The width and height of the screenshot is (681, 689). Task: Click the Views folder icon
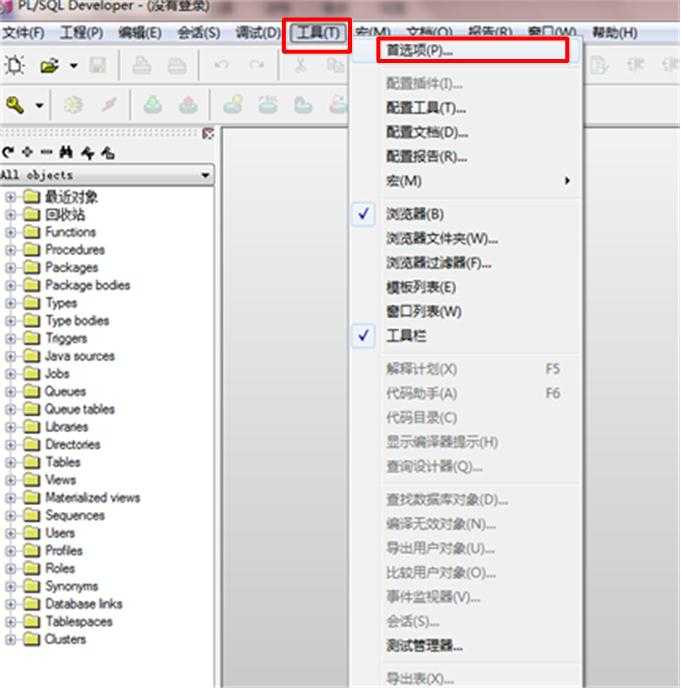(32, 480)
